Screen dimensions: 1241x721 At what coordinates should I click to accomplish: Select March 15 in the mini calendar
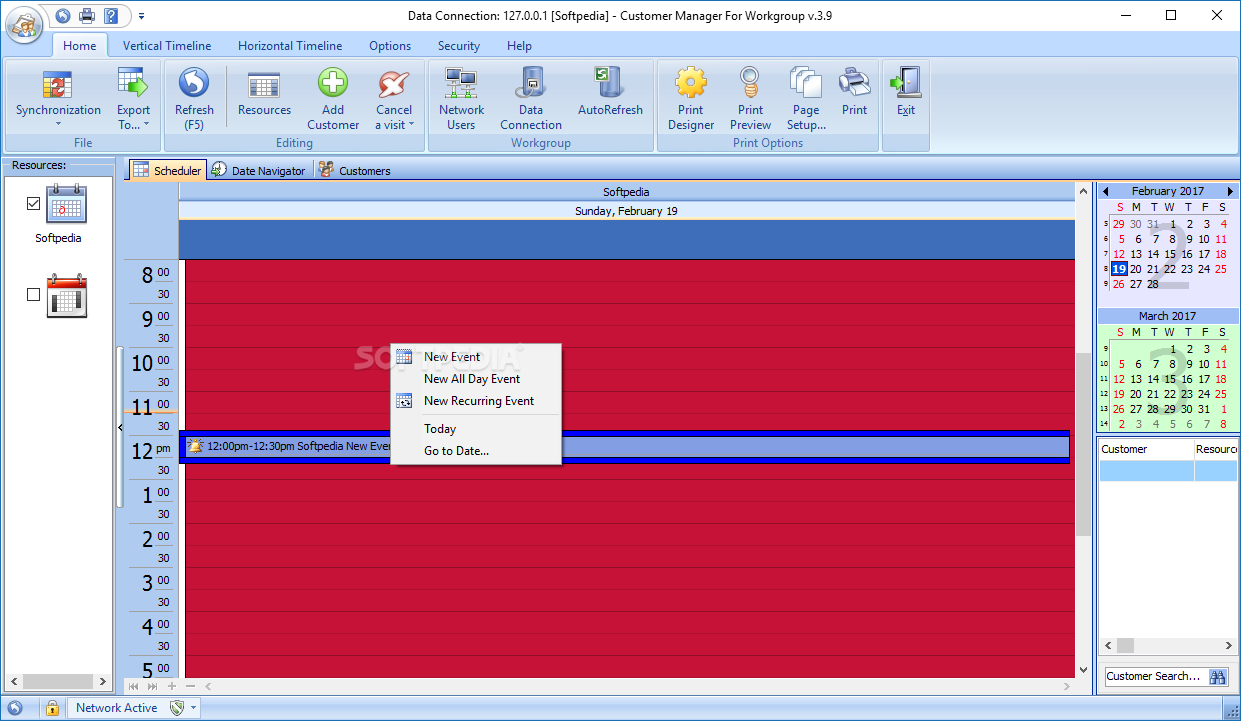pos(1170,379)
